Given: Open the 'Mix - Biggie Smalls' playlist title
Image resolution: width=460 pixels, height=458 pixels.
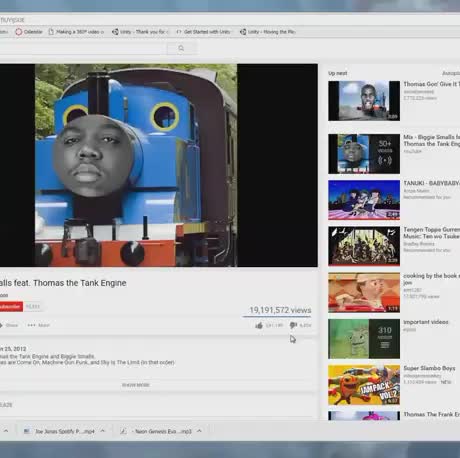Looking at the screenshot, I should (431, 141).
